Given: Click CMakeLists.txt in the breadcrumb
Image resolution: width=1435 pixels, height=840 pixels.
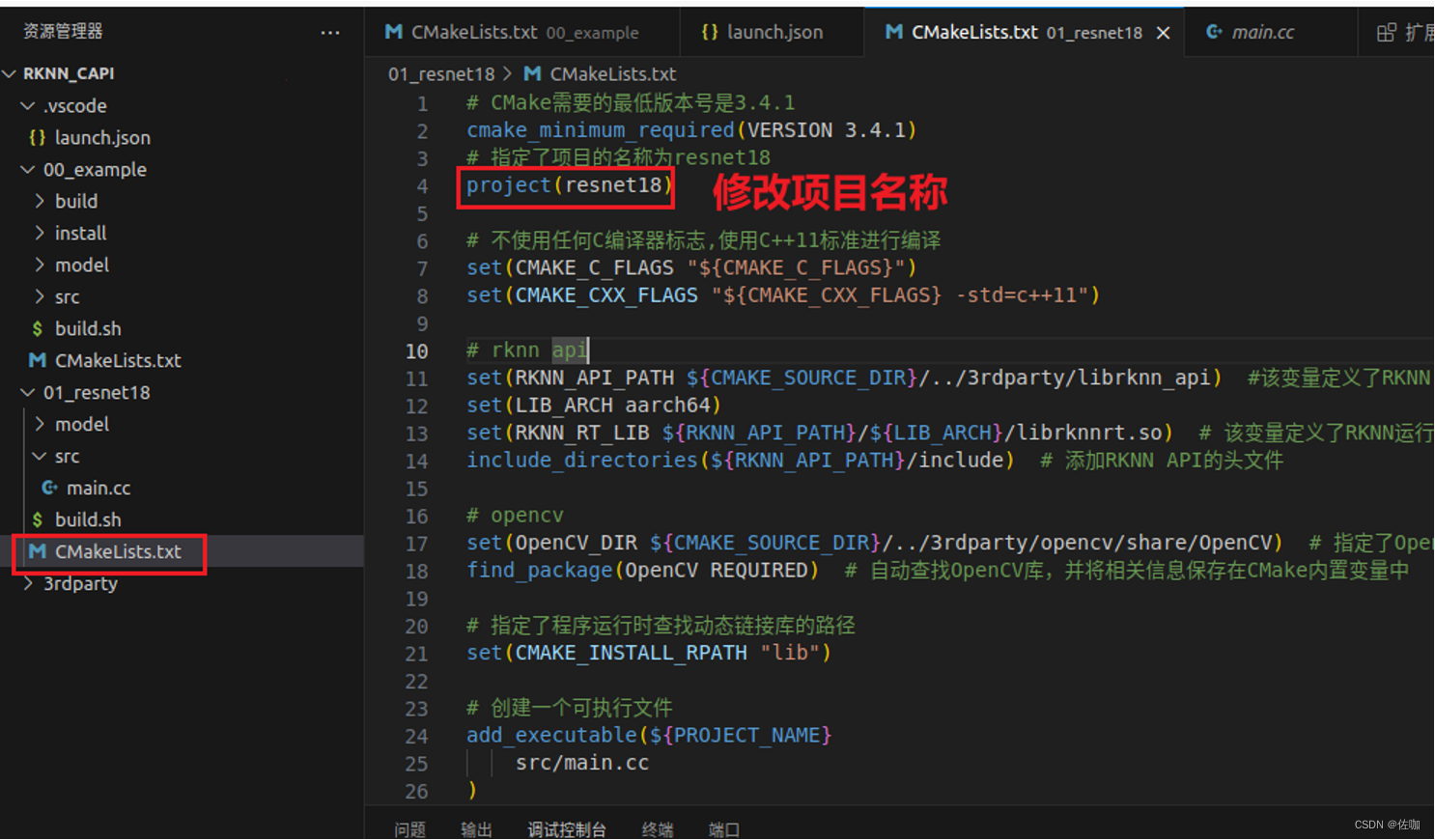Looking at the screenshot, I should tap(612, 74).
